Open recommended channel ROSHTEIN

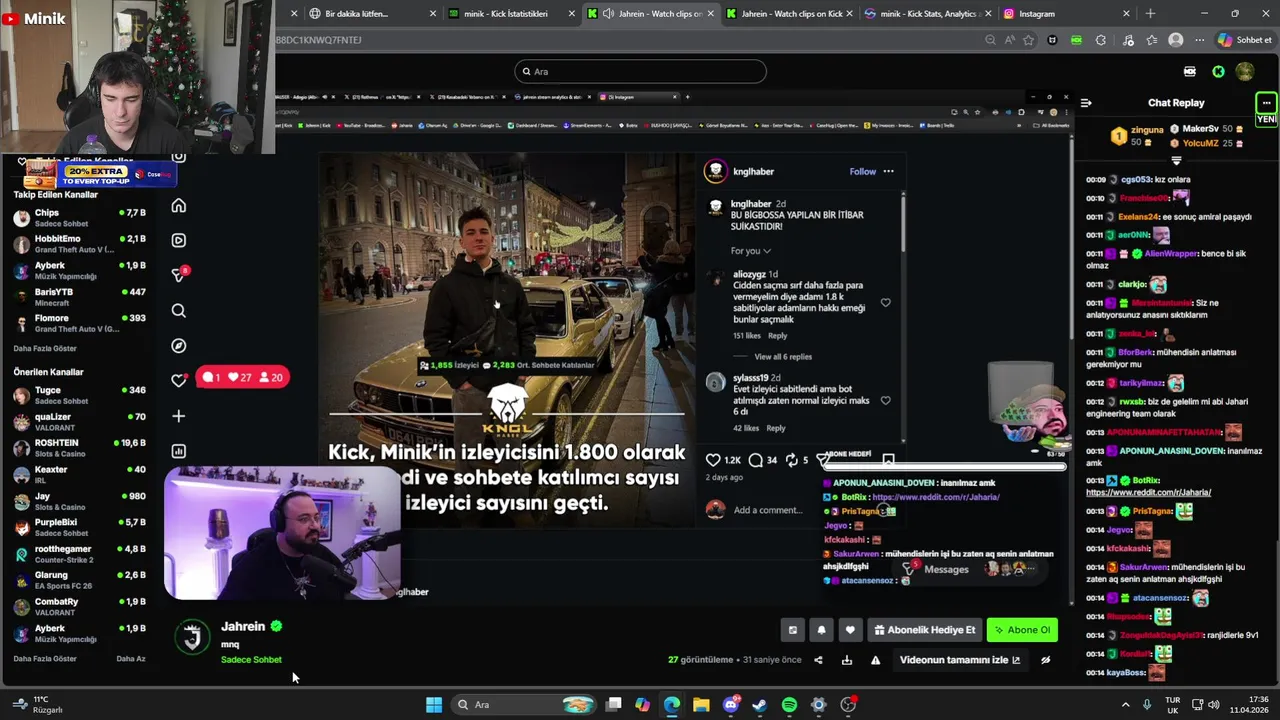[80, 447]
